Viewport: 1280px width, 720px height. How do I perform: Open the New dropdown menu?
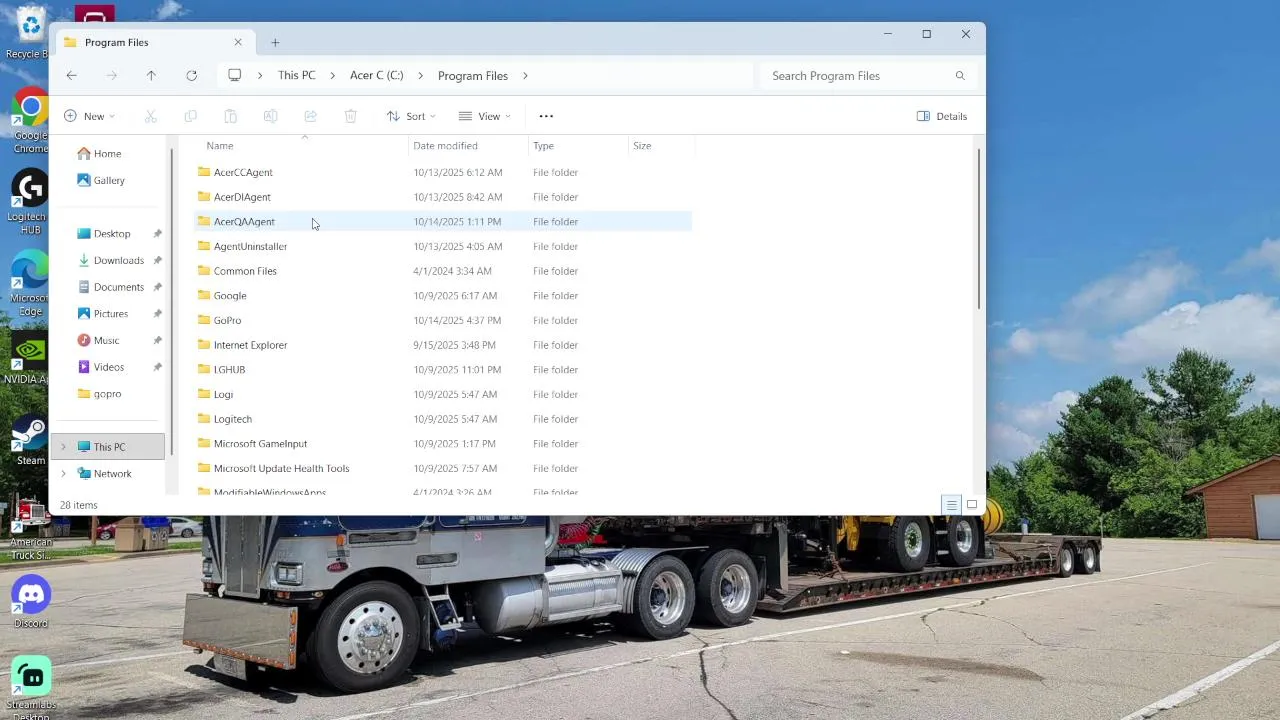click(90, 116)
